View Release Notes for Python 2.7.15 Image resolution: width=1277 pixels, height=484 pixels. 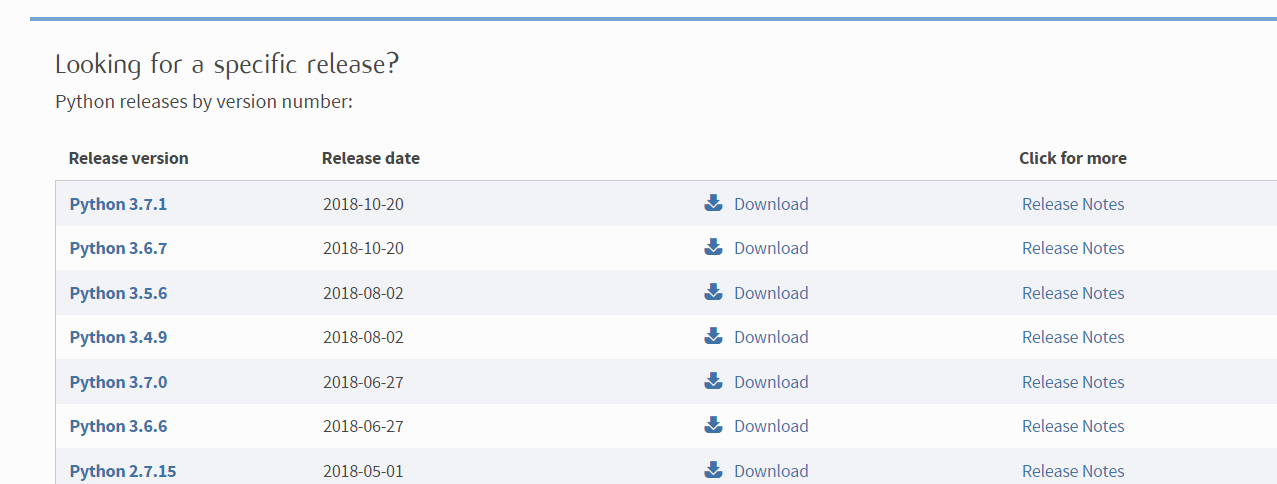pos(1073,471)
